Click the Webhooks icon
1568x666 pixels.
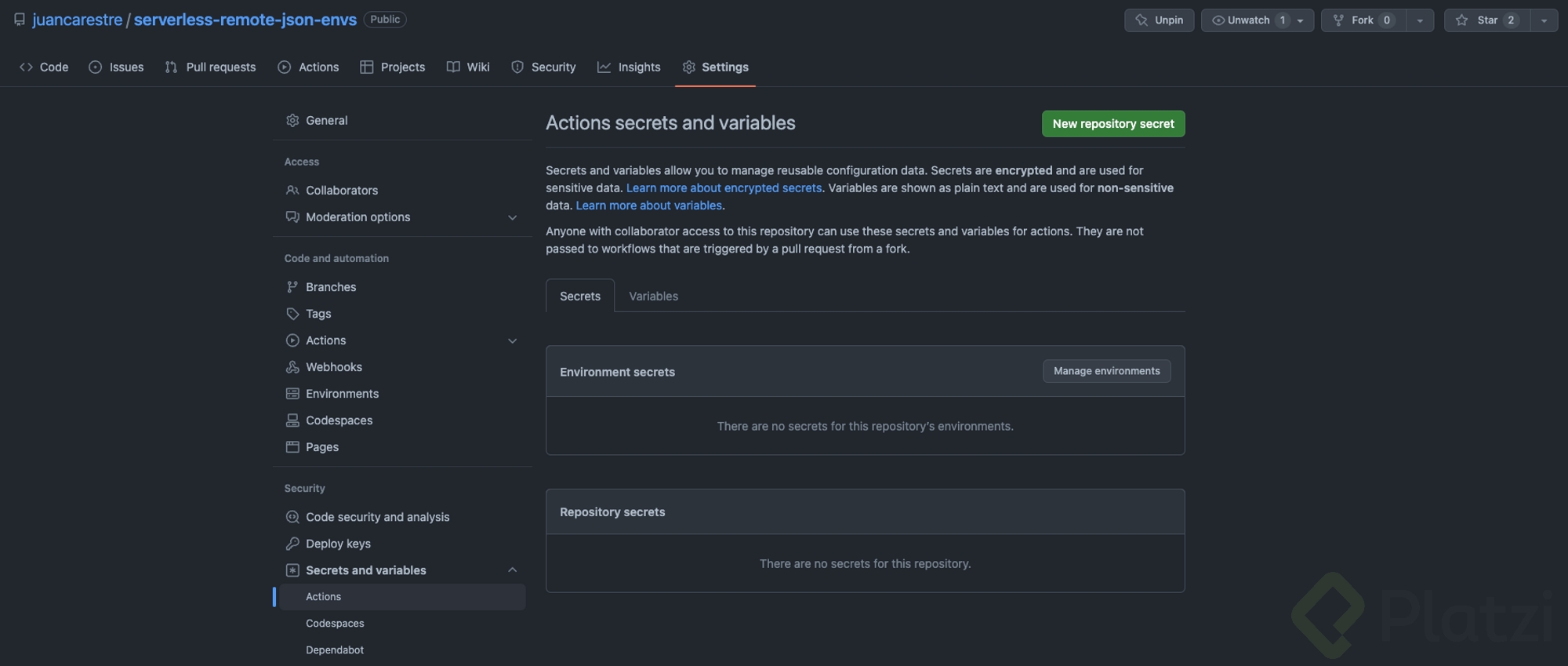tap(292, 367)
